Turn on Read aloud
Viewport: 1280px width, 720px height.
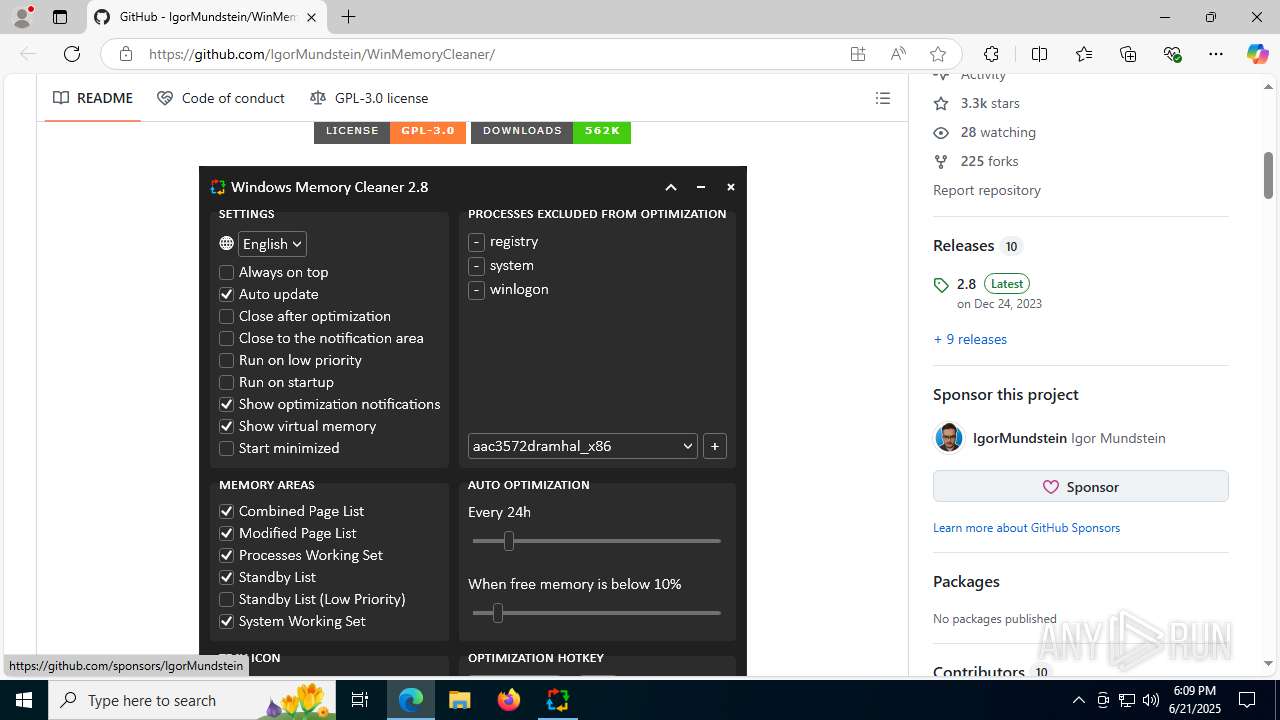tap(898, 54)
